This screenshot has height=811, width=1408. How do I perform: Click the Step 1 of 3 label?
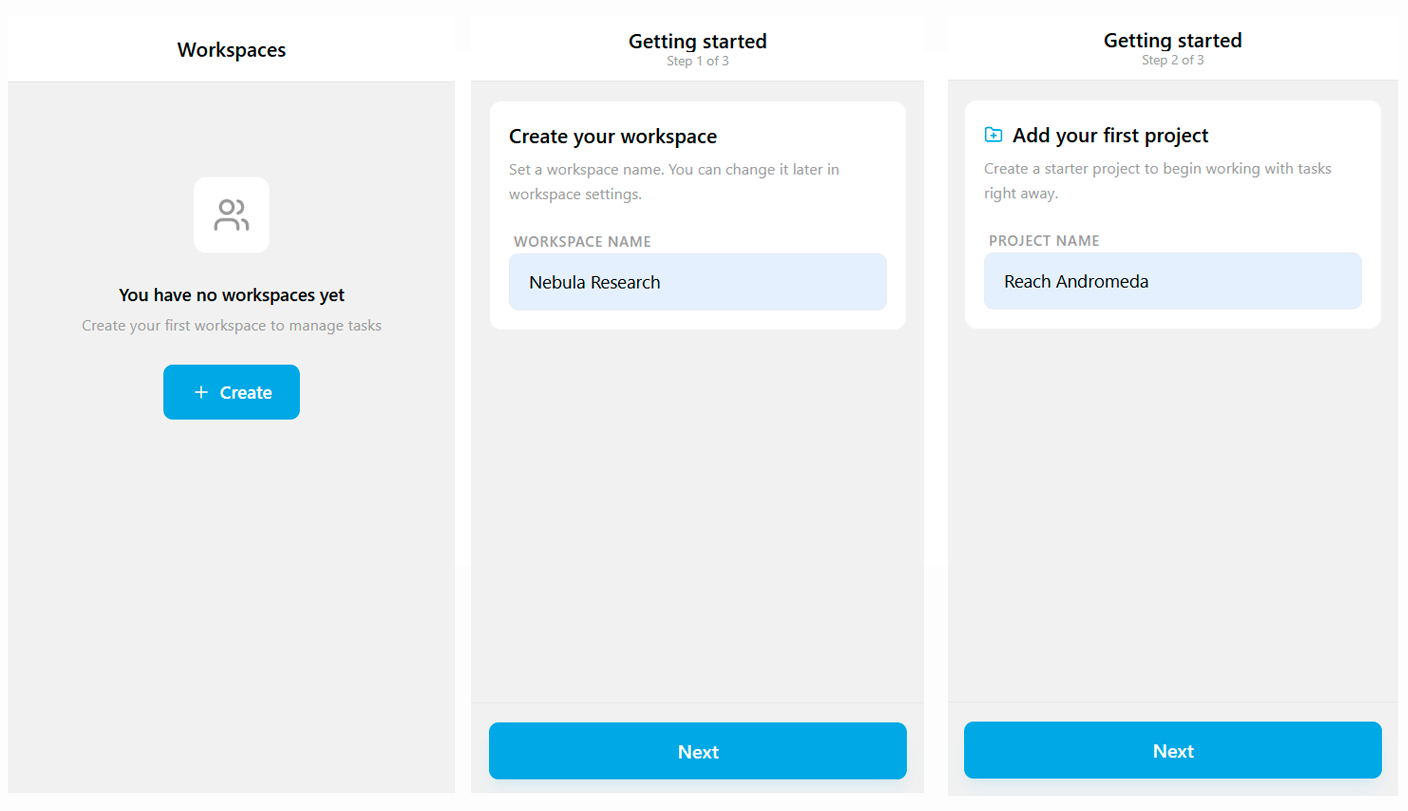(697, 60)
